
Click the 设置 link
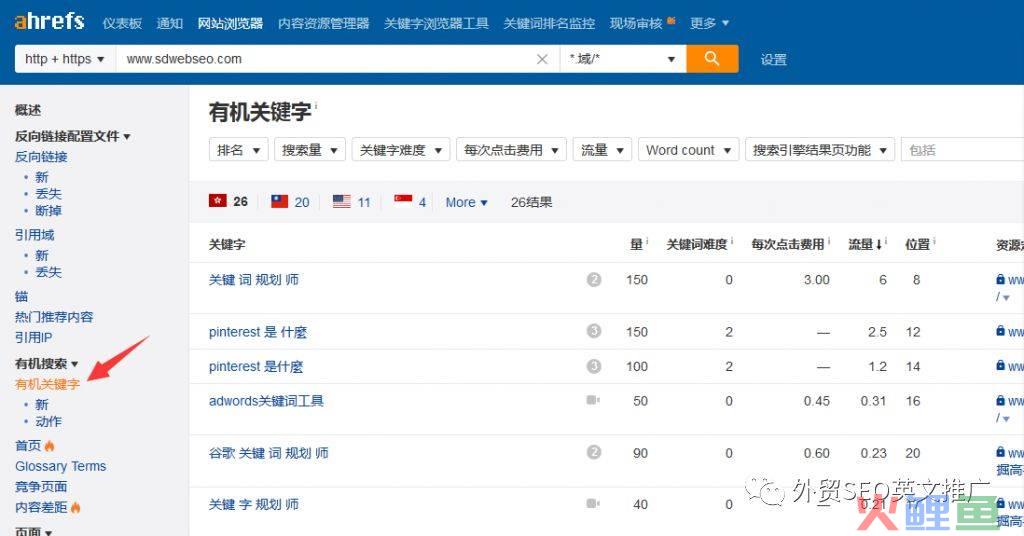[x=774, y=59]
